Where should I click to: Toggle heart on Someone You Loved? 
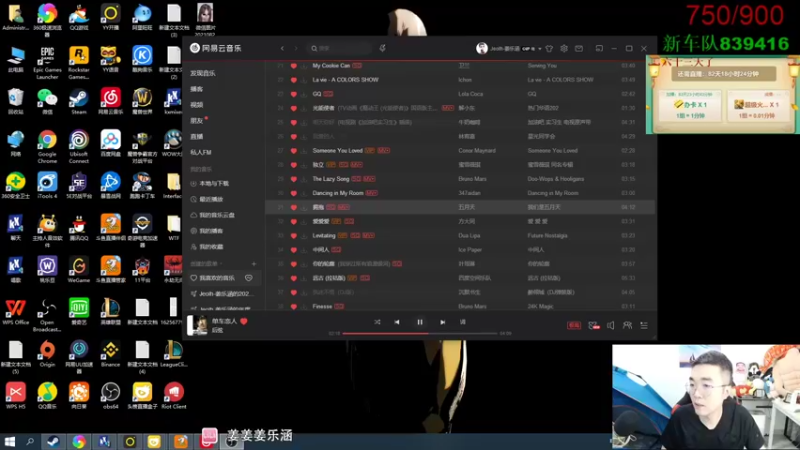click(x=293, y=151)
